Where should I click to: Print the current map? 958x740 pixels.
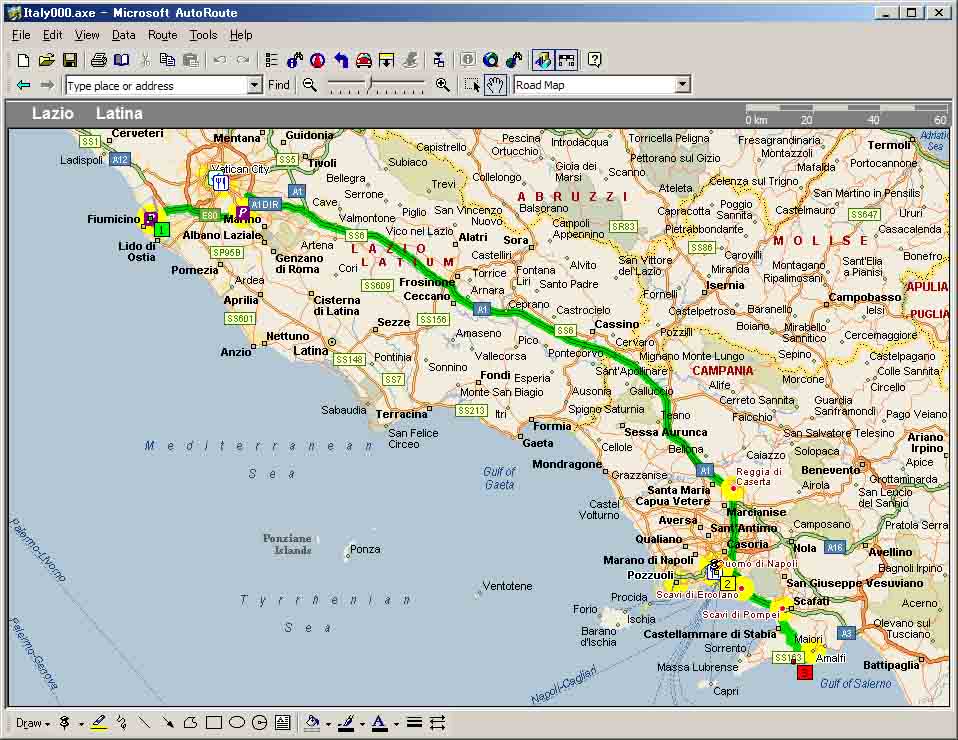pyautogui.click(x=98, y=60)
